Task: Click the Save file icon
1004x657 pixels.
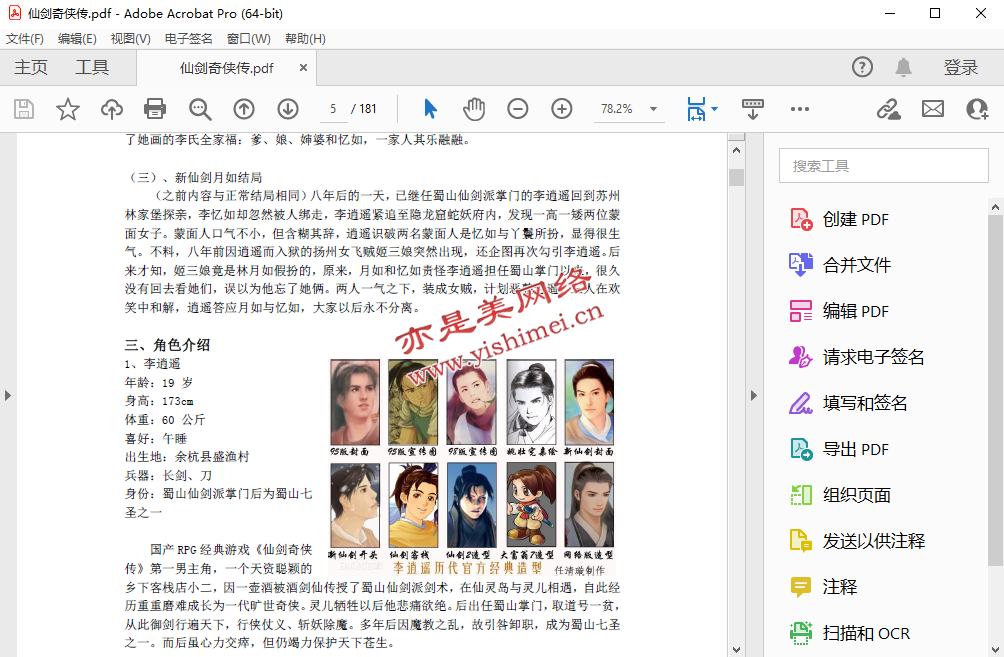Action: click(24, 109)
